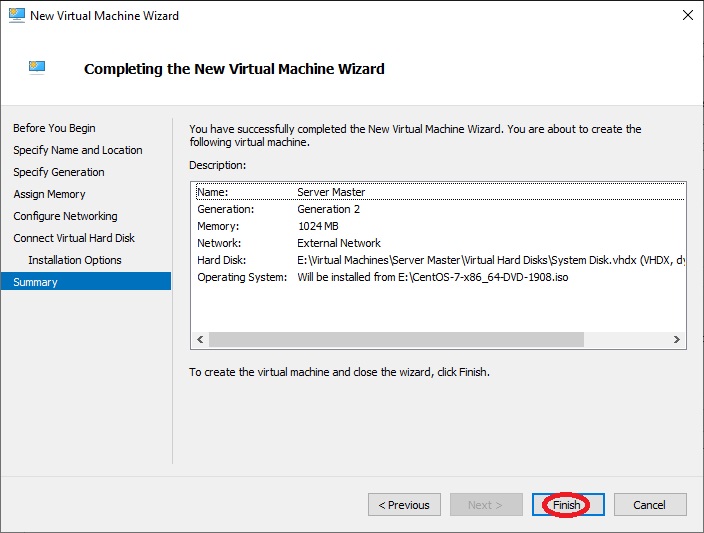Select the Connect Virtual Hard Disk step
704x533 pixels.
click(x=74, y=238)
